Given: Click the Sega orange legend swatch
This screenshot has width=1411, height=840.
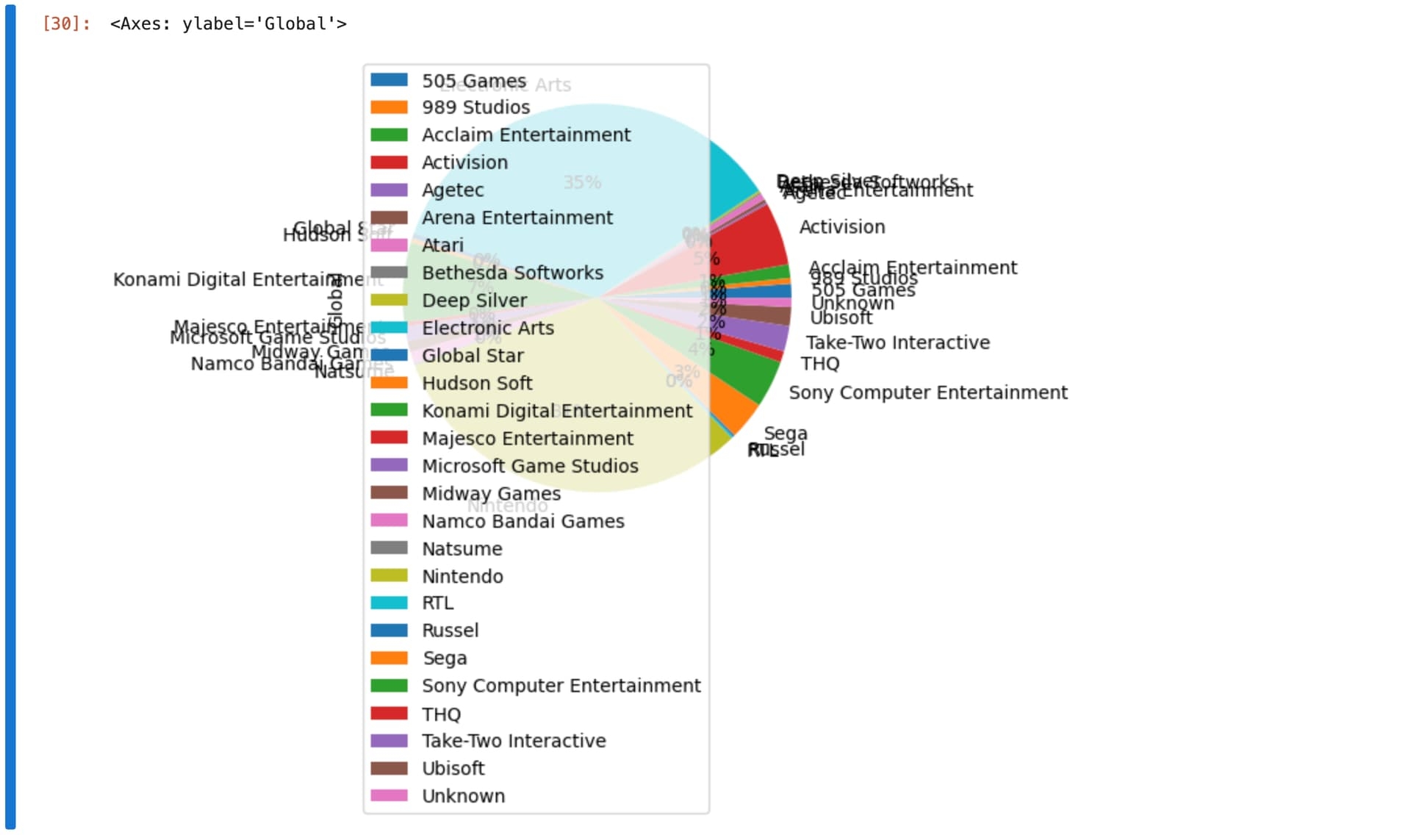Looking at the screenshot, I should [x=389, y=658].
